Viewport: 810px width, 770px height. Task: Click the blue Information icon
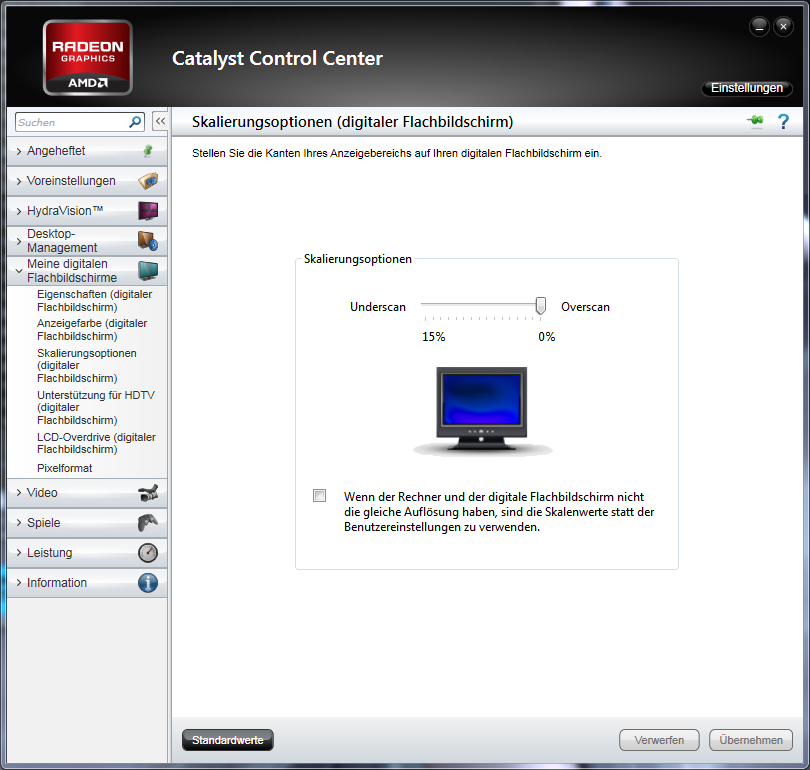(x=148, y=583)
